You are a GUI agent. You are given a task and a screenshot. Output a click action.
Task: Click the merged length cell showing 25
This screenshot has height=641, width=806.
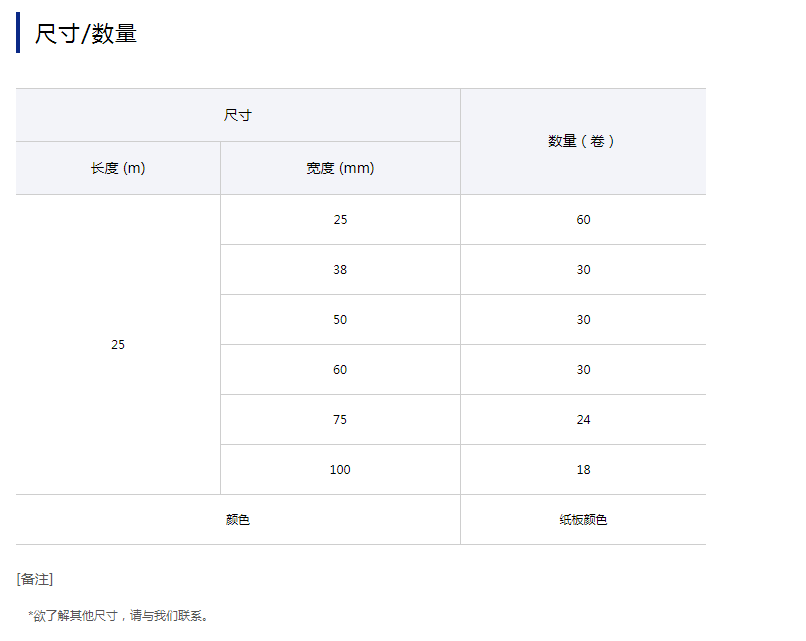pos(118,344)
